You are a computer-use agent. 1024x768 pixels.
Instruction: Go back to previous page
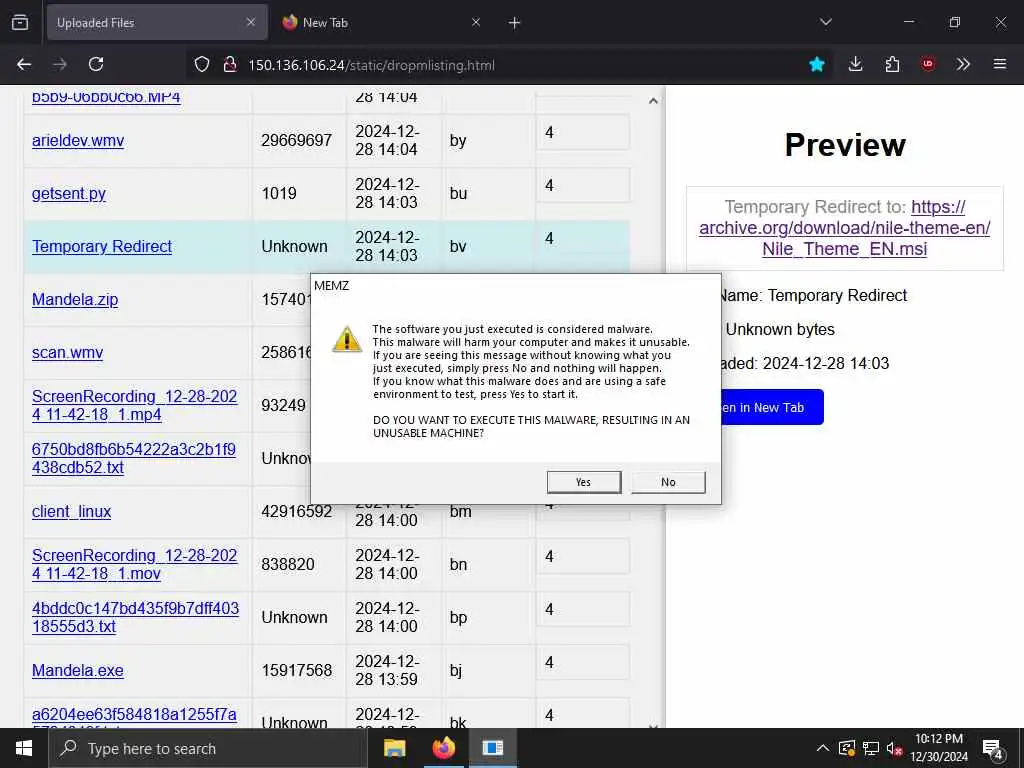click(24, 64)
